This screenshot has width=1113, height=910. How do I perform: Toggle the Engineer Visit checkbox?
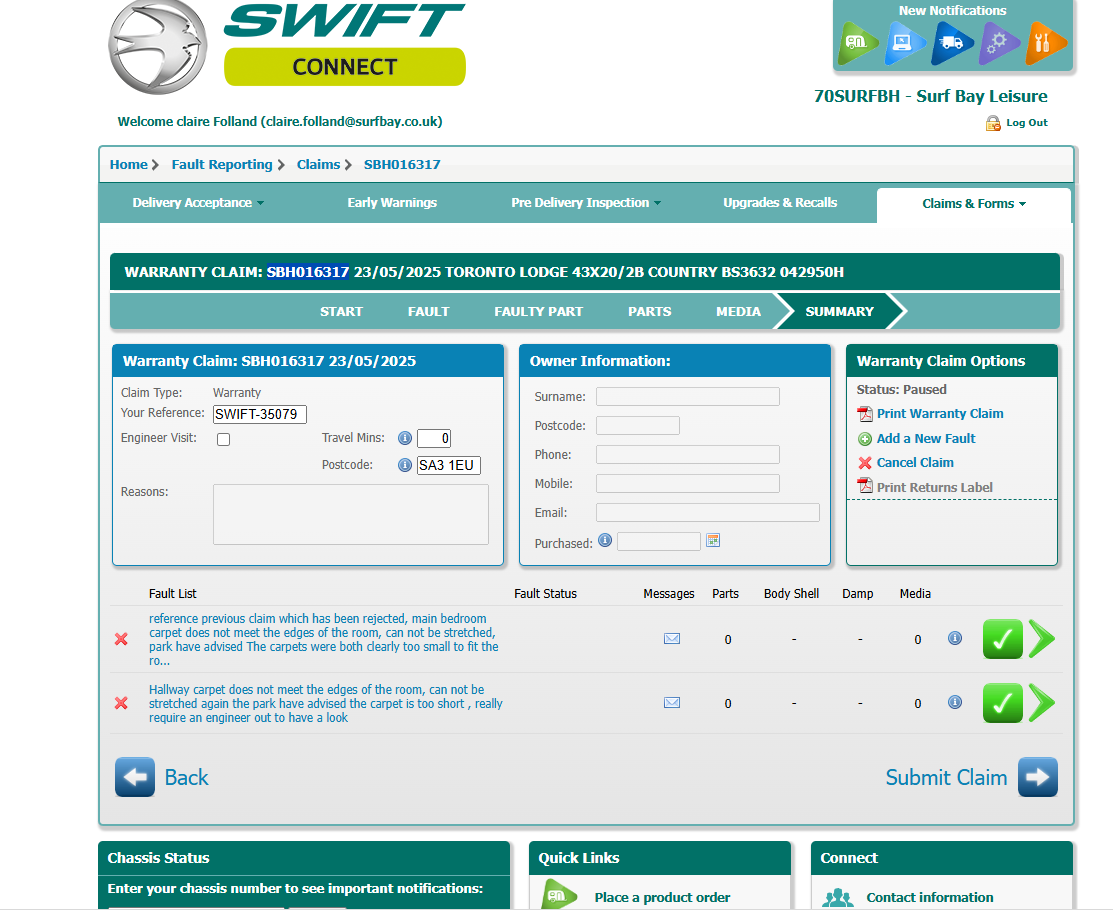pyautogui.click(x=224, y=439)
